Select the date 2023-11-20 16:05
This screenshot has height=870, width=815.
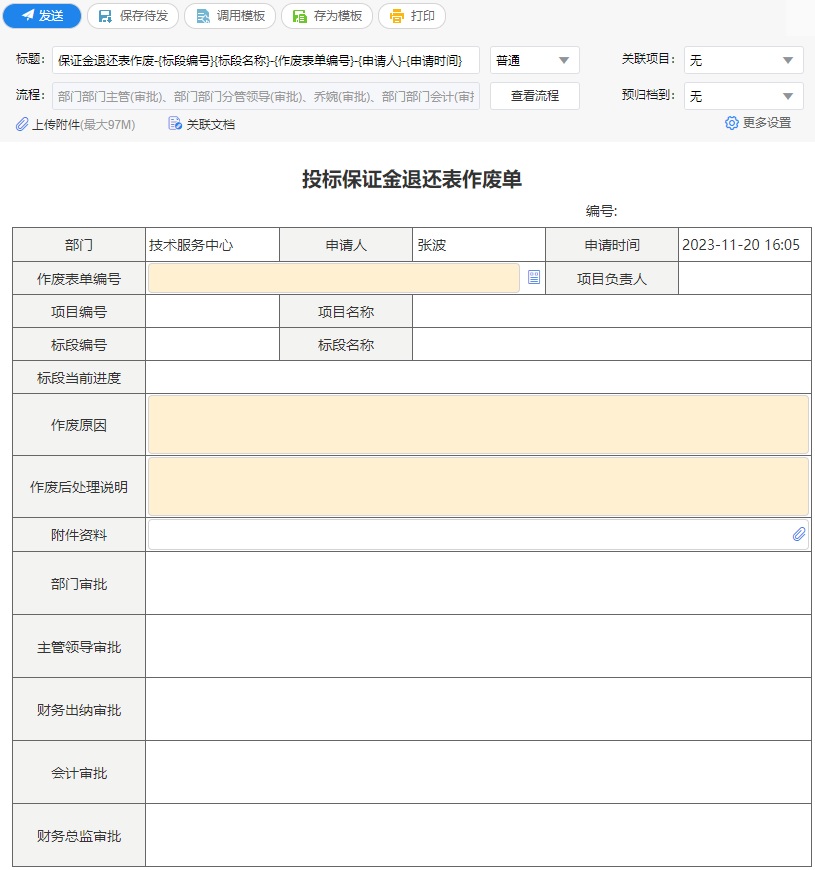741,245
